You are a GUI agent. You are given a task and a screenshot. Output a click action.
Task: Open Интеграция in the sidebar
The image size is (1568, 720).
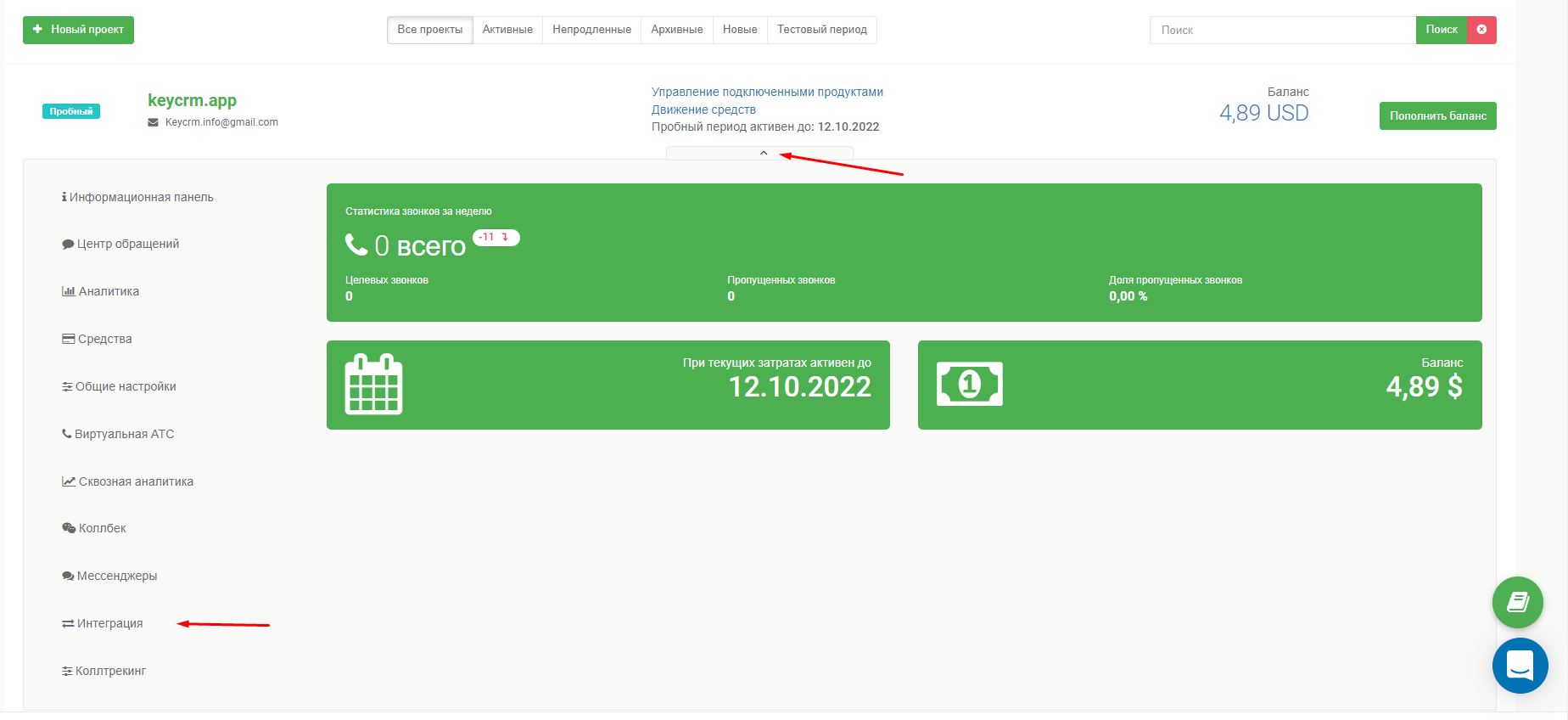coord(103,623)
